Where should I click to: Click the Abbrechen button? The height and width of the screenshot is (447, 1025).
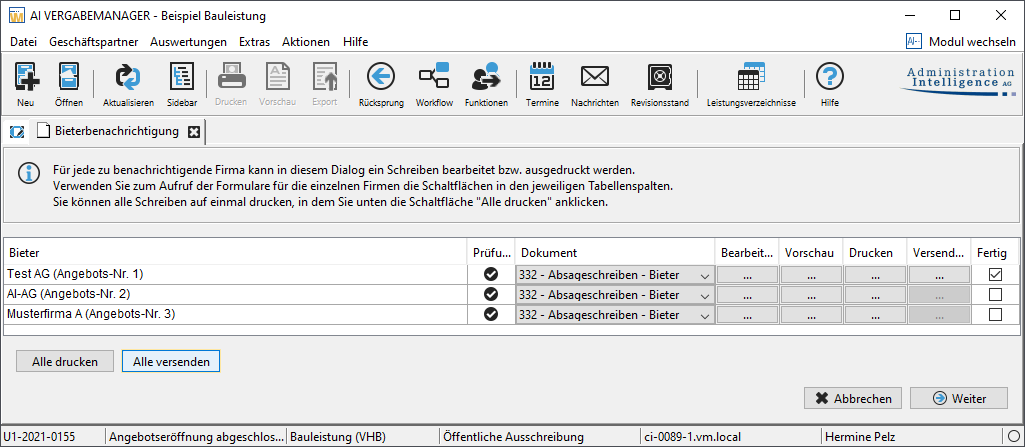click(x=853, y=399)
